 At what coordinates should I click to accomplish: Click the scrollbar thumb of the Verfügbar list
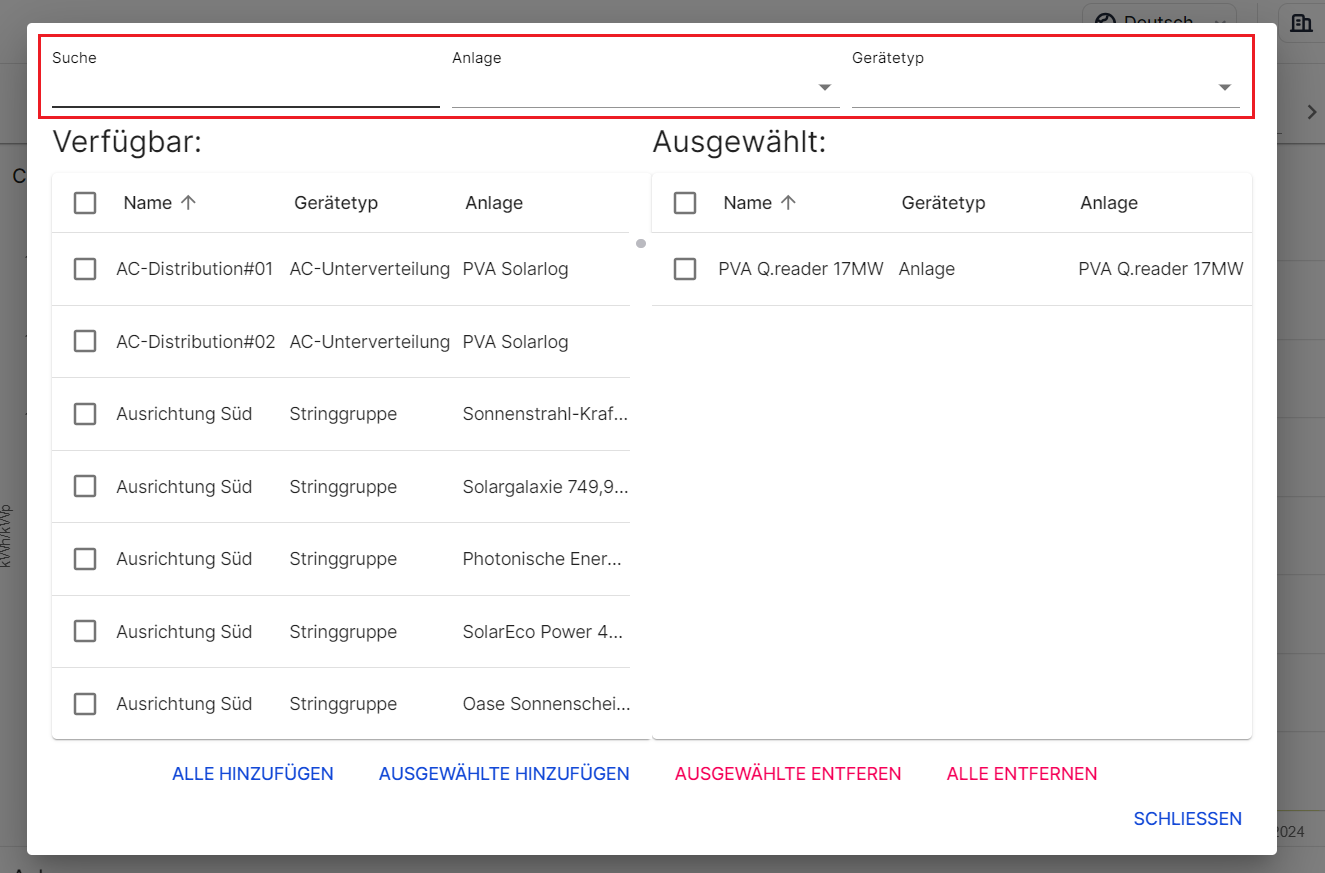(x=641, y=244)
